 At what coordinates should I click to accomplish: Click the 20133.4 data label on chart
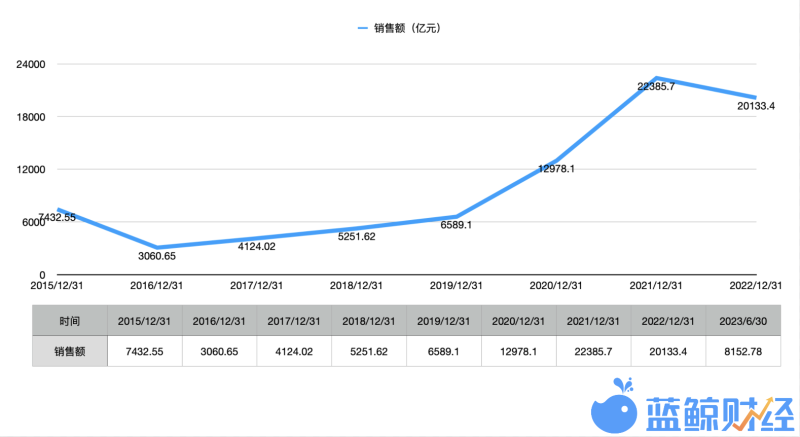[x=755, y=106]
